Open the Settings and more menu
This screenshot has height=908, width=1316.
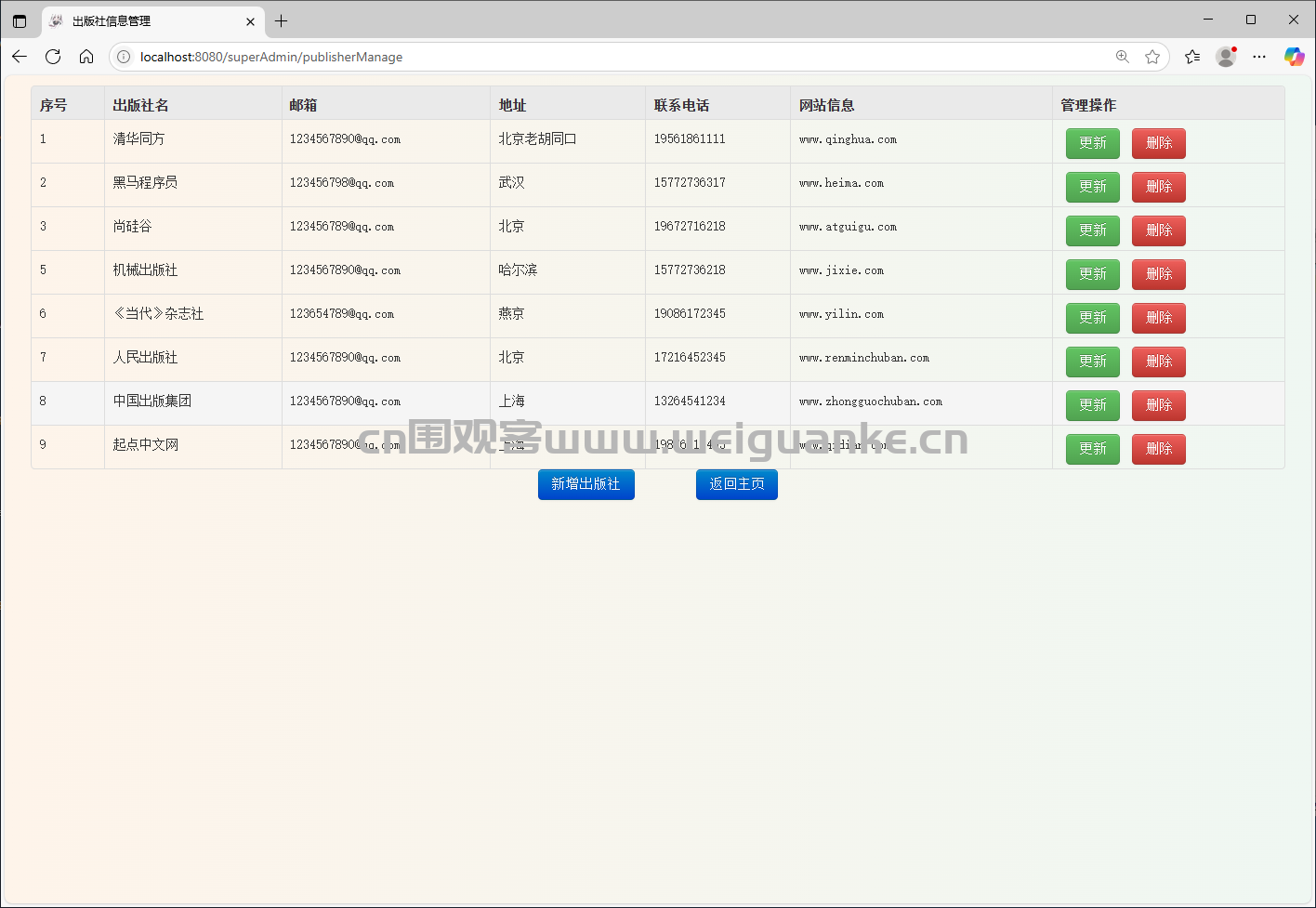click(x=1259, y=57)
